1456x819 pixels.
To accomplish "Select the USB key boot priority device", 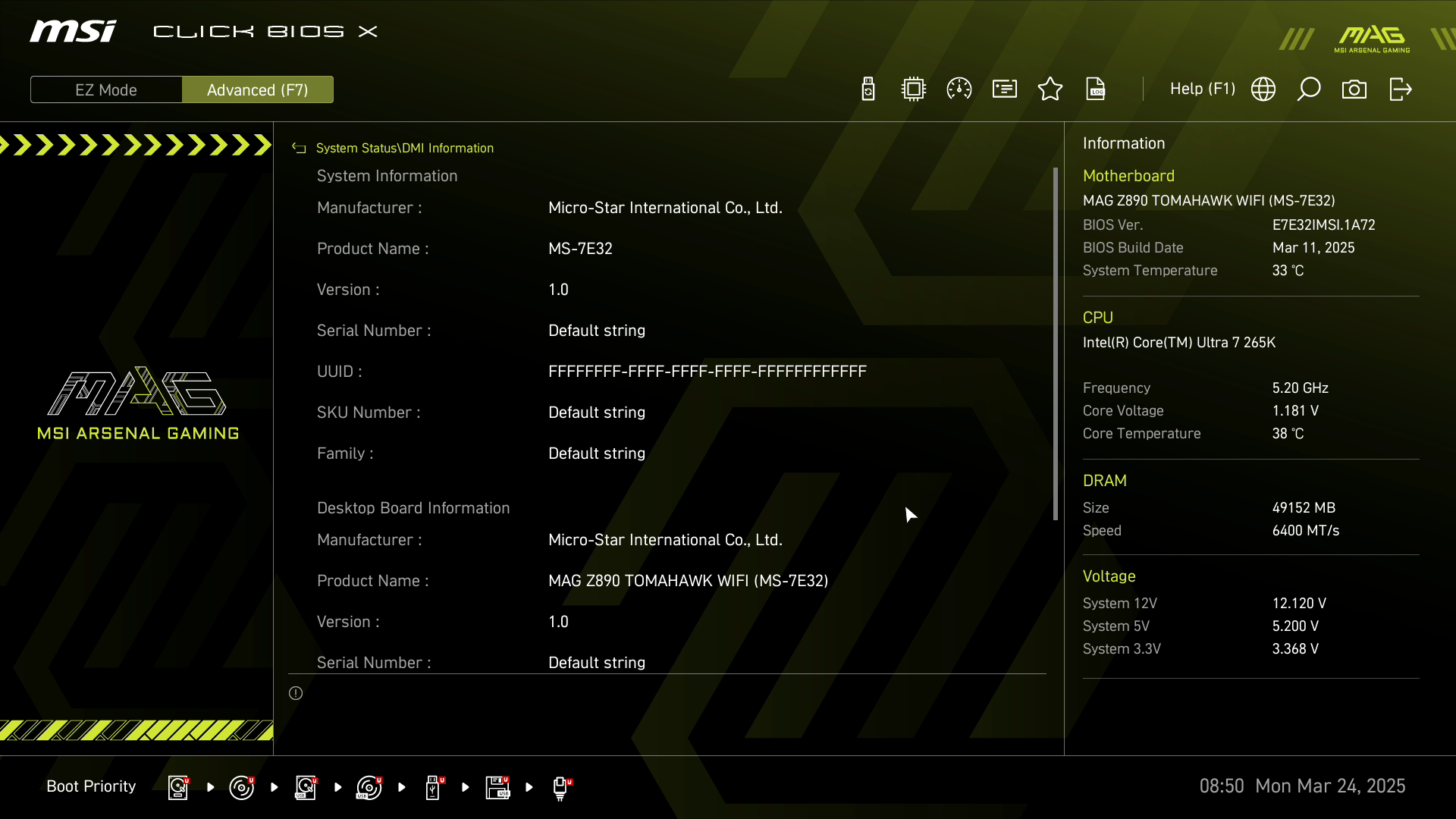I will tap(433, 787).
